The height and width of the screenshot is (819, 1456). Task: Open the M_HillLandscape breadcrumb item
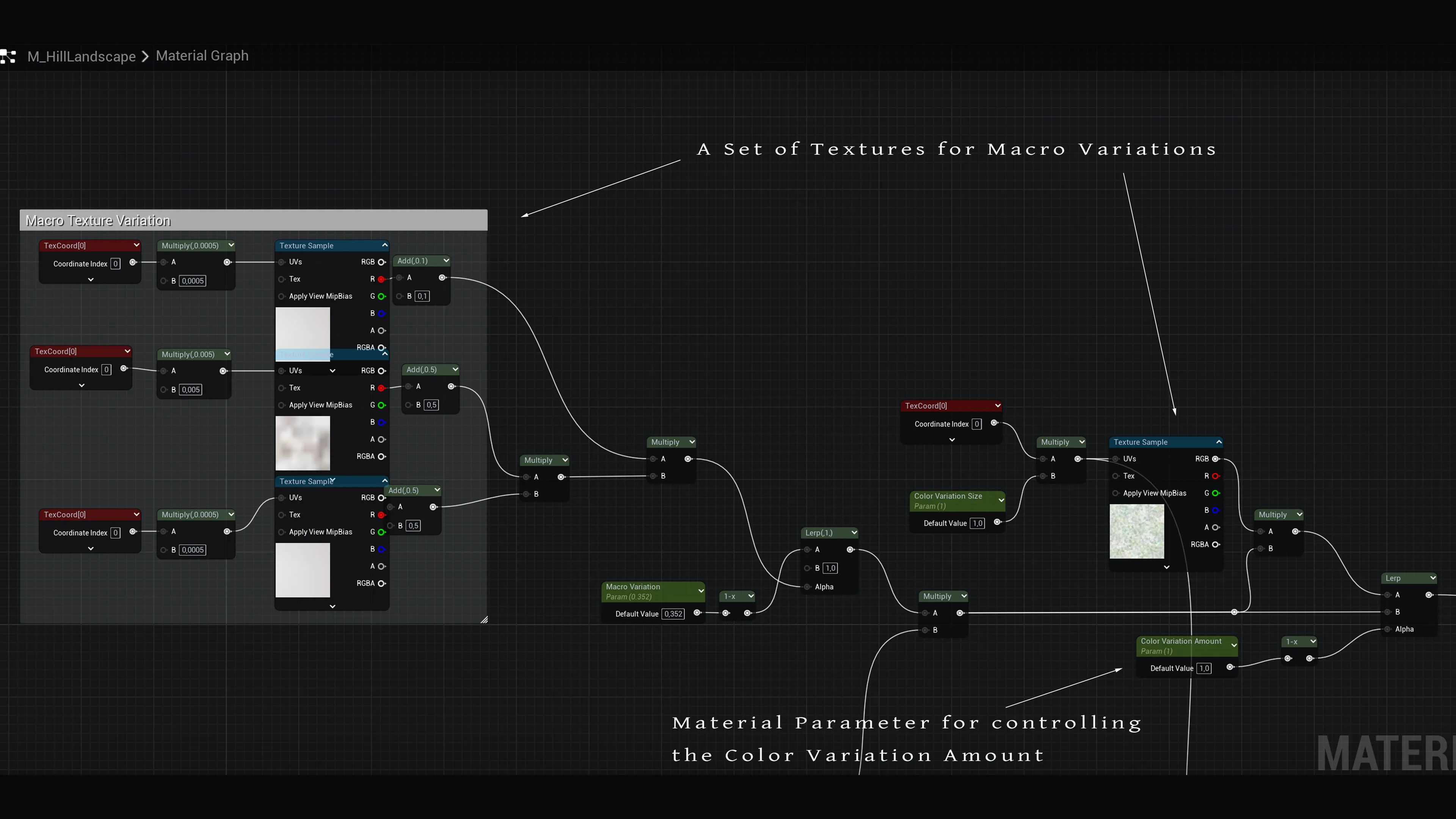point(82,56)
